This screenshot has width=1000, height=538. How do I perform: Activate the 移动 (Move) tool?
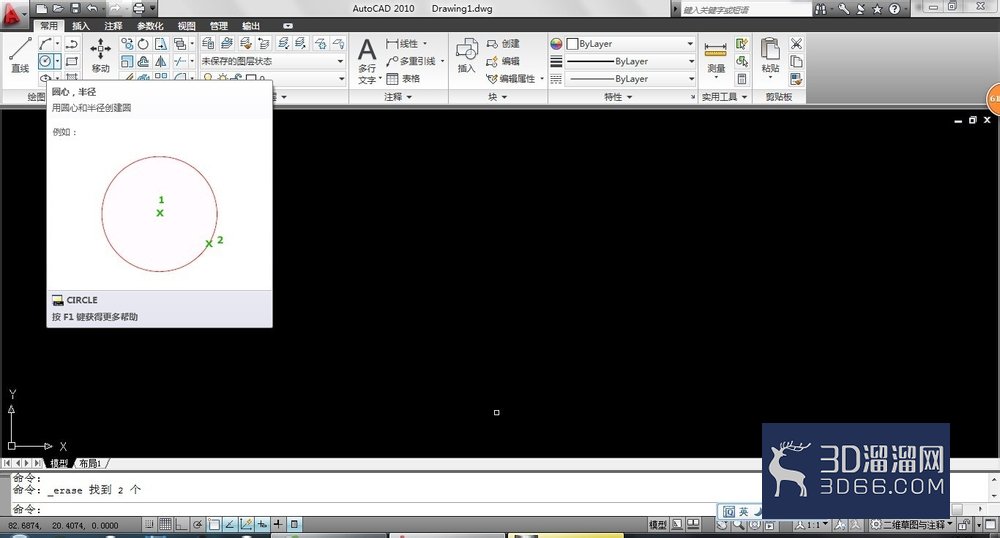click(100, 55)
